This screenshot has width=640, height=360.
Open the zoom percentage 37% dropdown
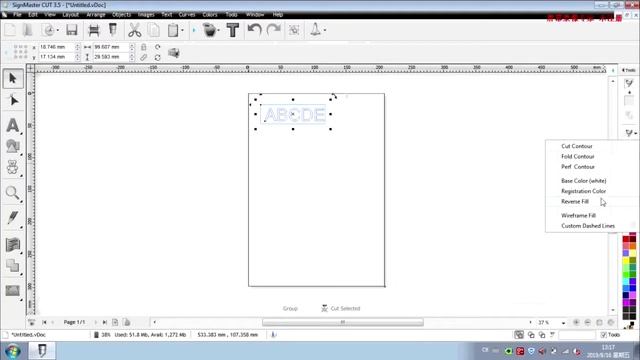(563, 322)
